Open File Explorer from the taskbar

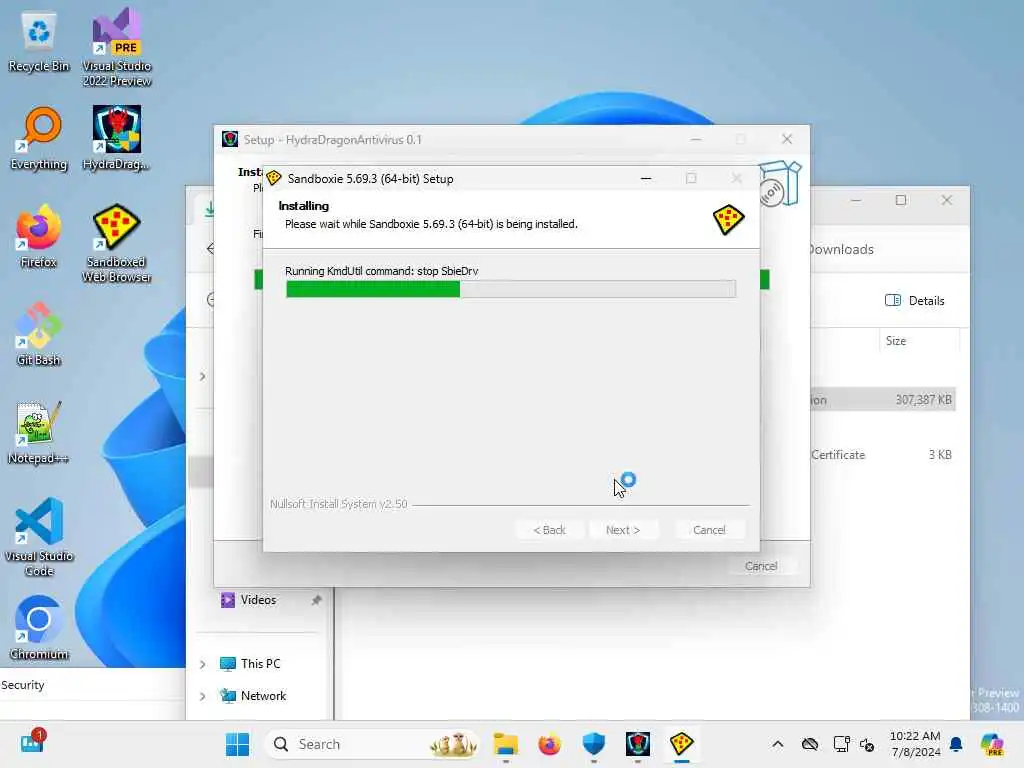tap(505, 744)
